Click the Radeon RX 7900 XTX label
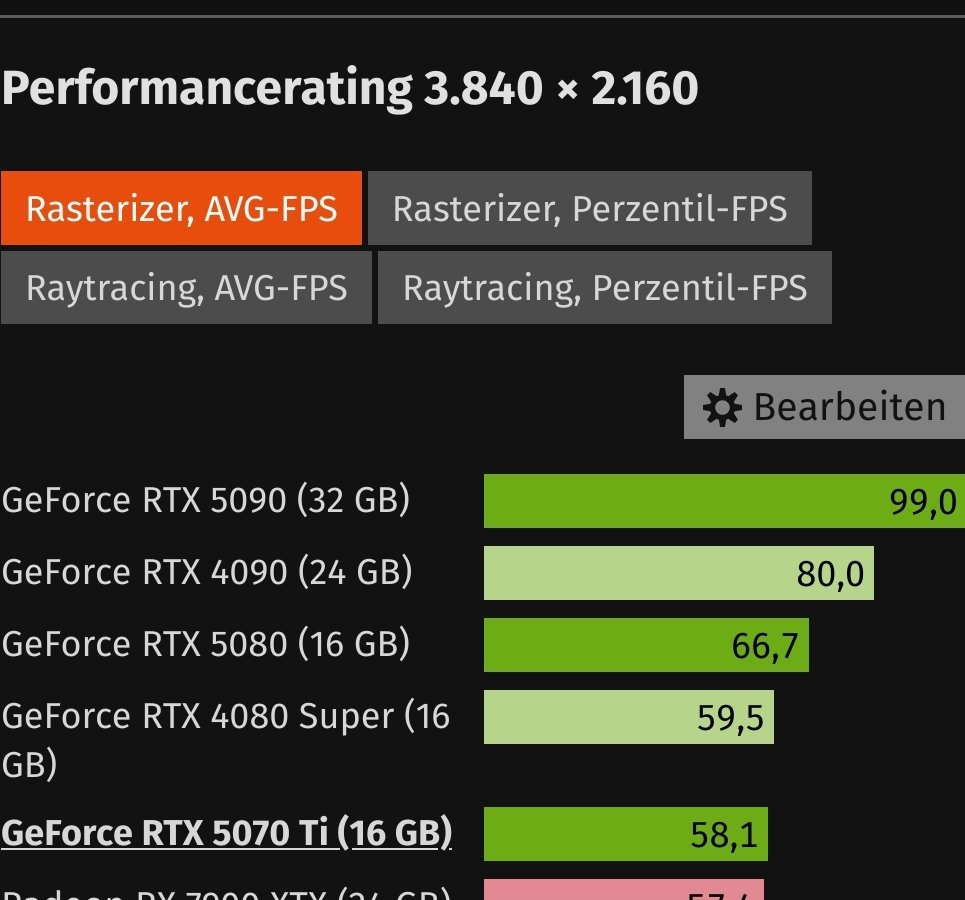 (226, 893)
